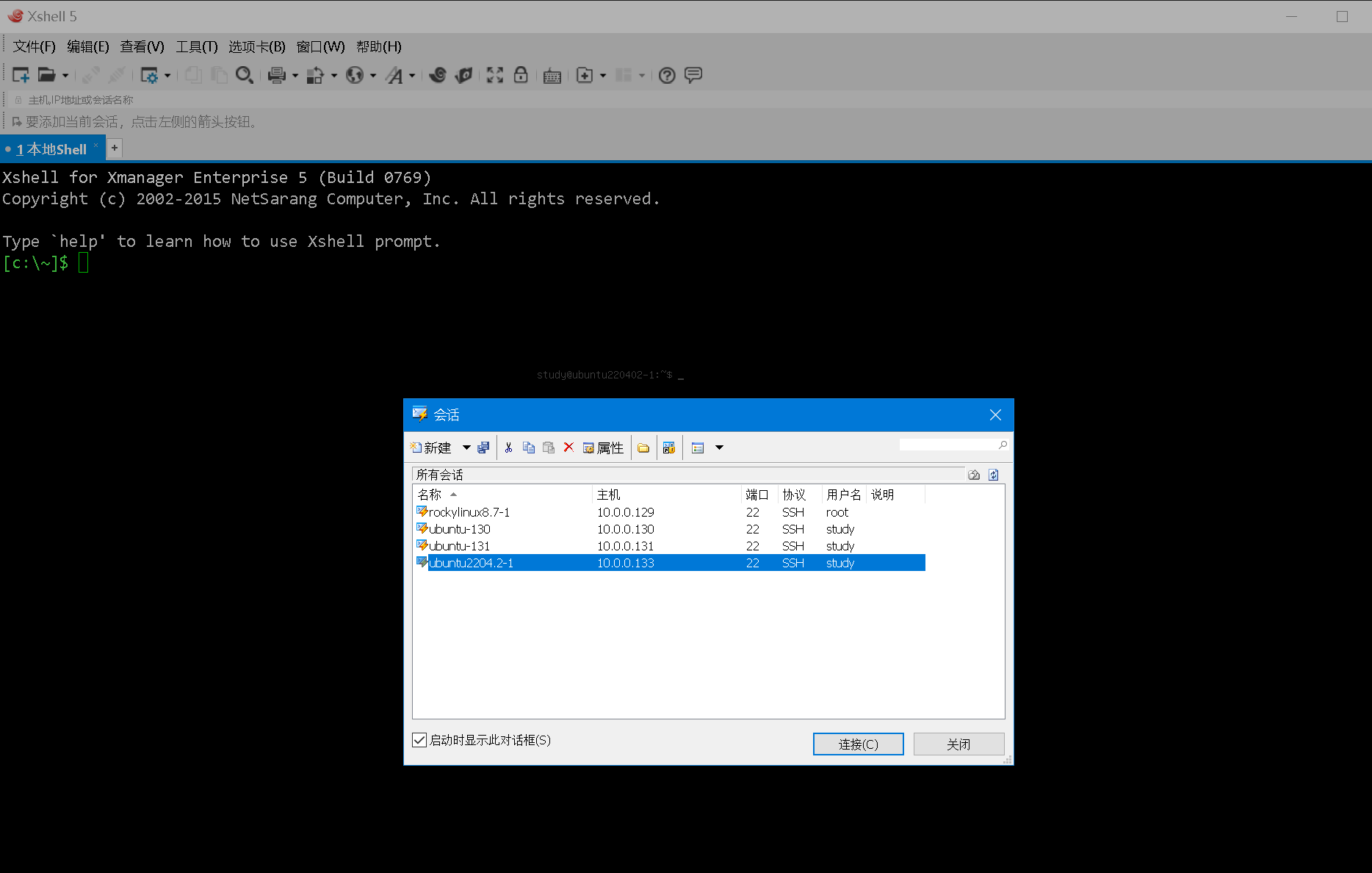The image size is (1372, 873).
Task: Sort sessions by 端口 column header
Action: click(759, 495)
